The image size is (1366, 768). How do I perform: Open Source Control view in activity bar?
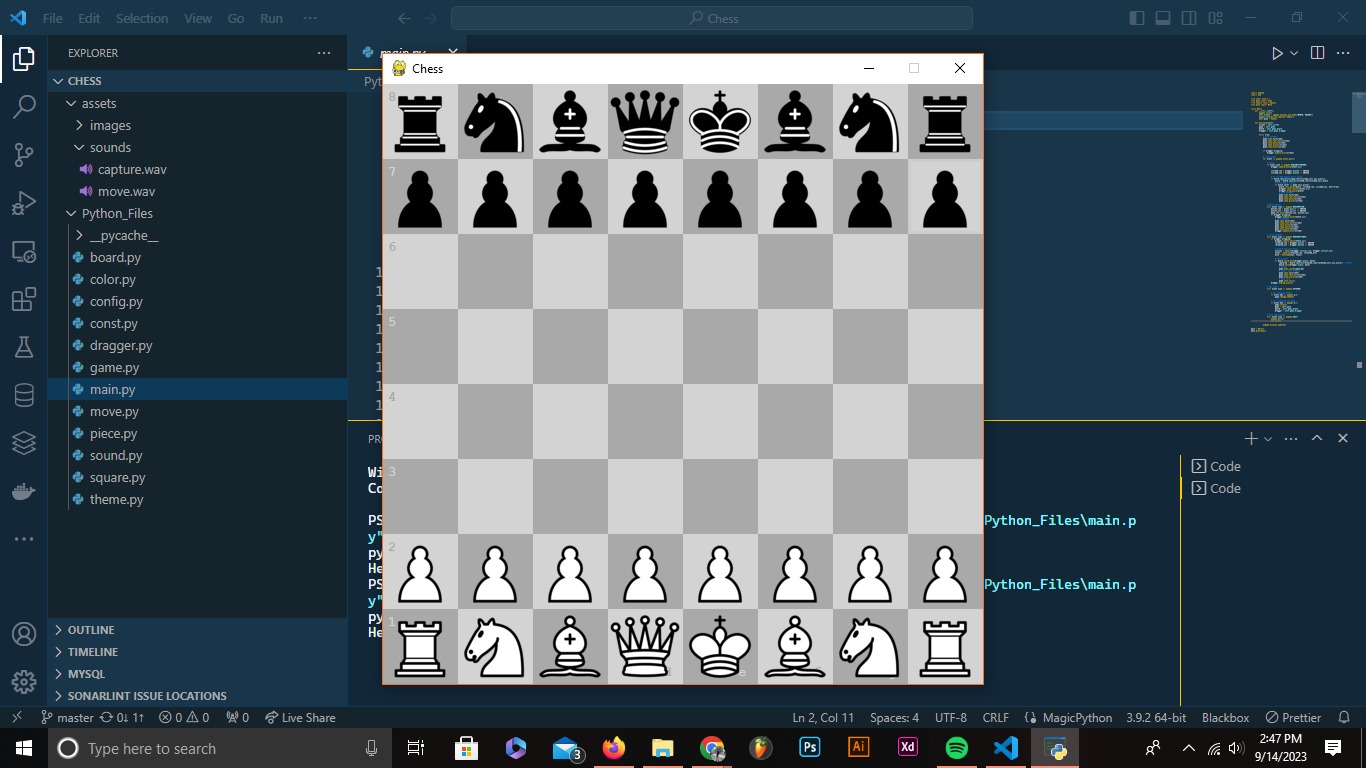pos(24,154)
